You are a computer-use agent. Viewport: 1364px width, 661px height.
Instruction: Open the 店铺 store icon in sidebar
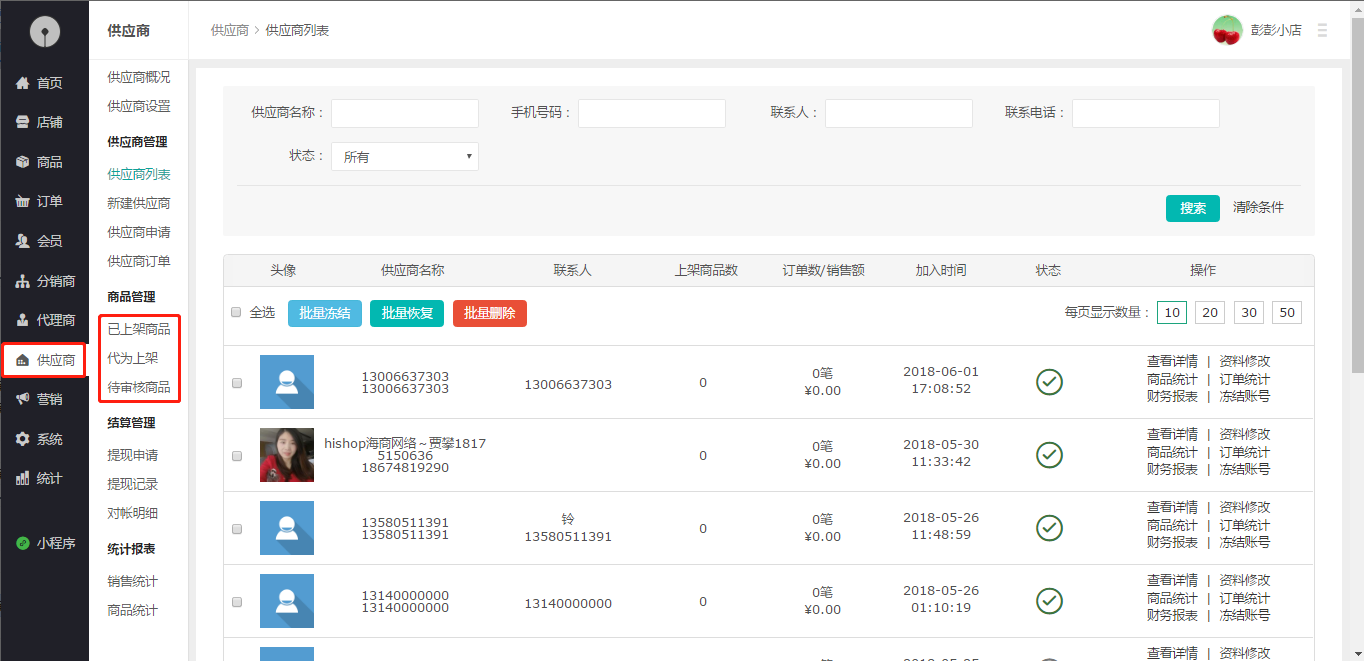[x=22, y=123]
